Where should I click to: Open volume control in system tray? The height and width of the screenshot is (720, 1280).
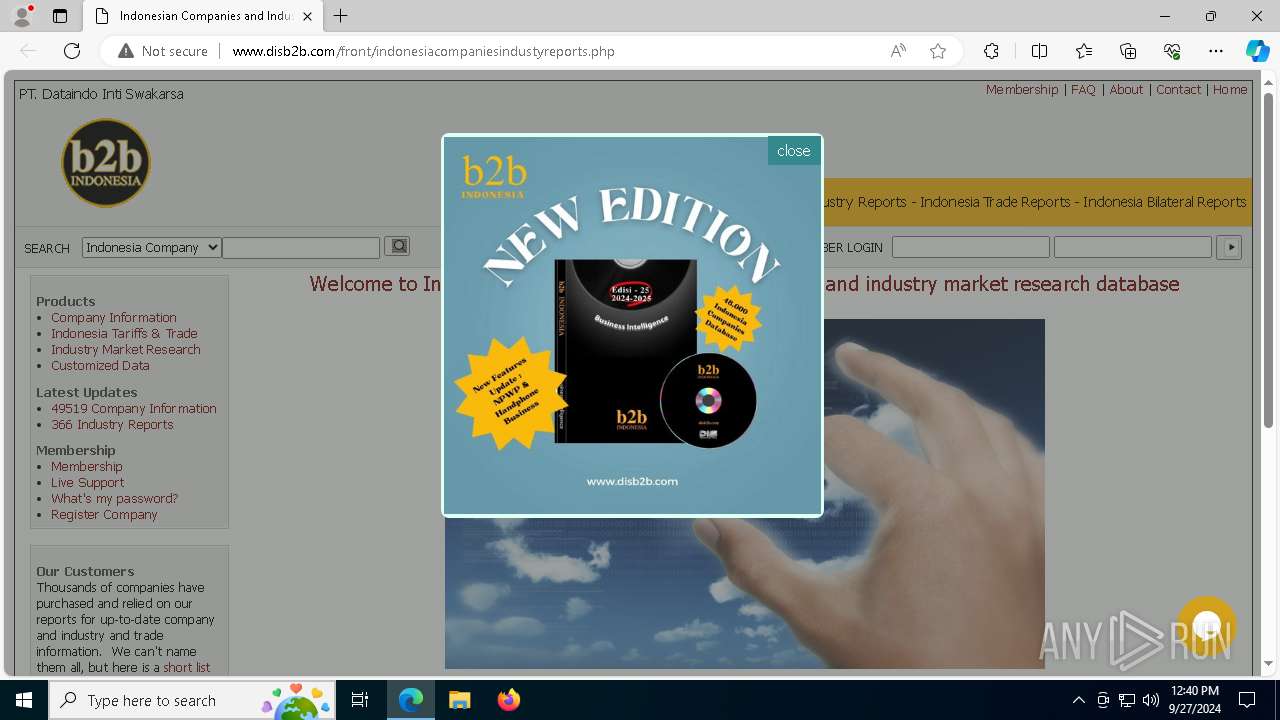click(x=1151, y=700)
